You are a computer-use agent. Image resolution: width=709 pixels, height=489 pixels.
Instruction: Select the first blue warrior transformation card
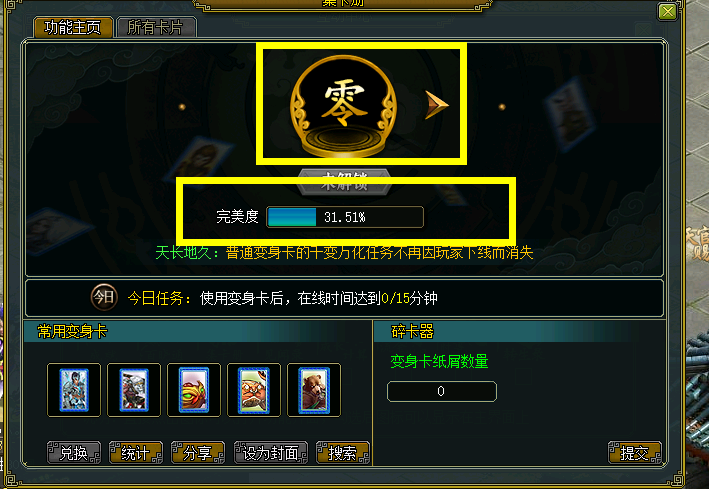(x=74, y=389)
